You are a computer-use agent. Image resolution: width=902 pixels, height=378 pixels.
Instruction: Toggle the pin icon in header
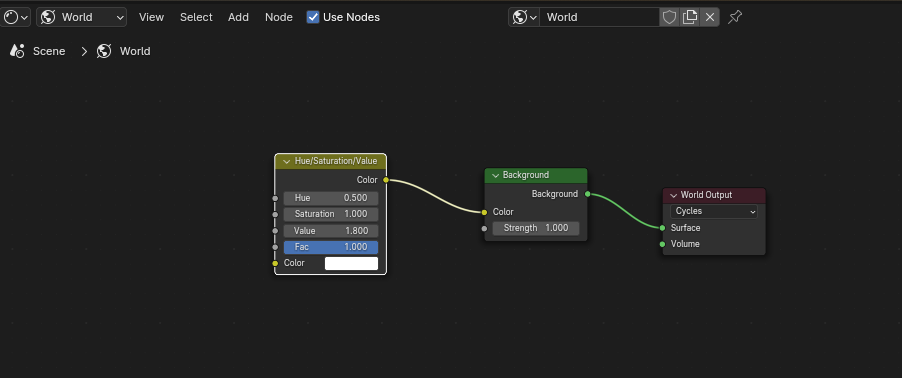[x=735, y=17]
